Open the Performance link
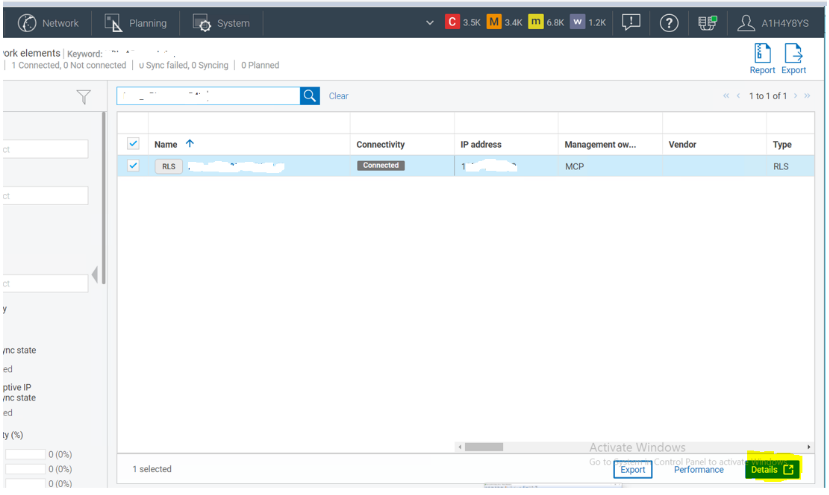This screenshot has height=495, width=829. pyautogui.click(x=698, y=470)
